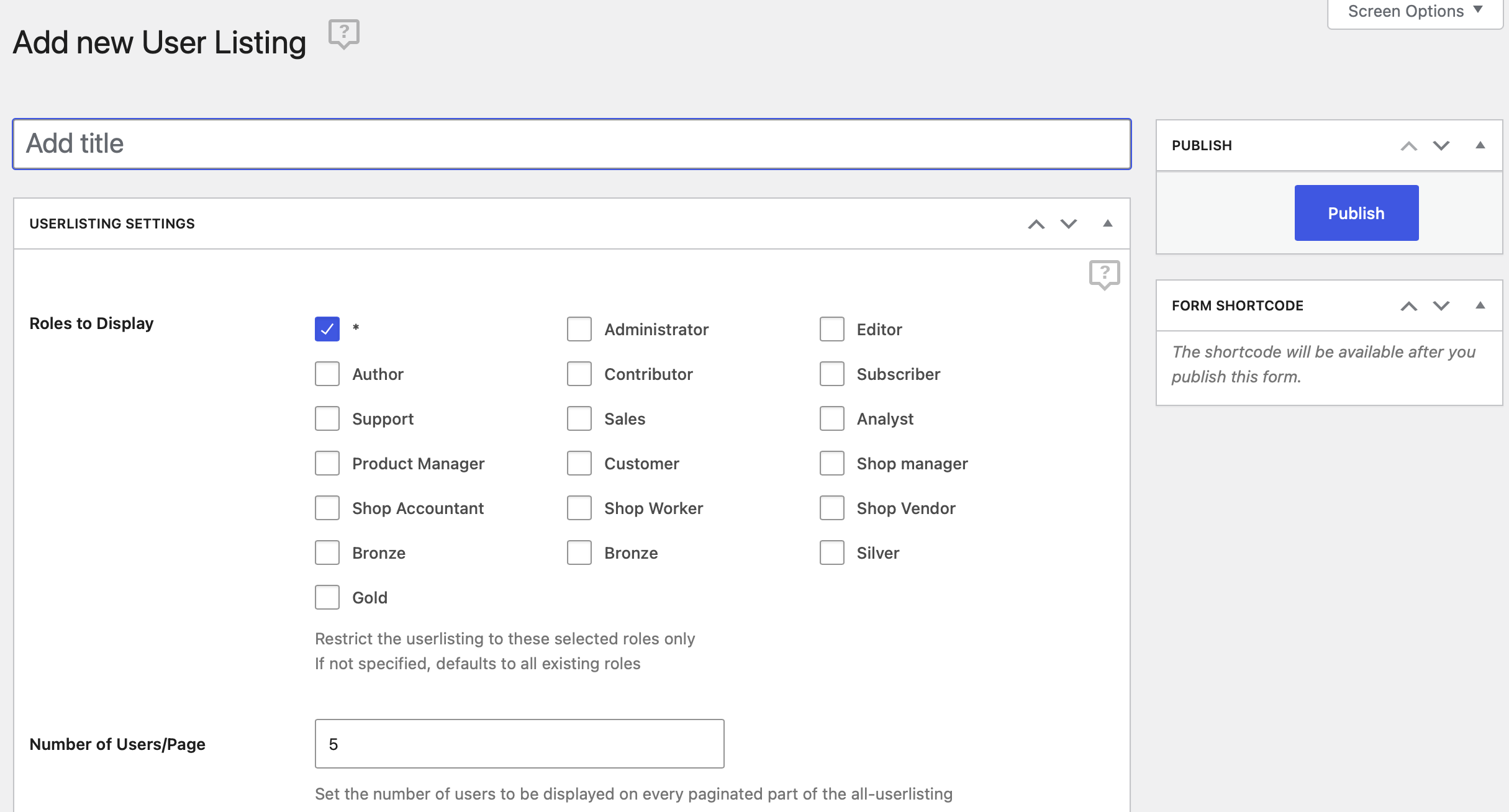Screen dimensions: 1509x812
Task: Move Publish panel down
Action: tap(1441, 146)
